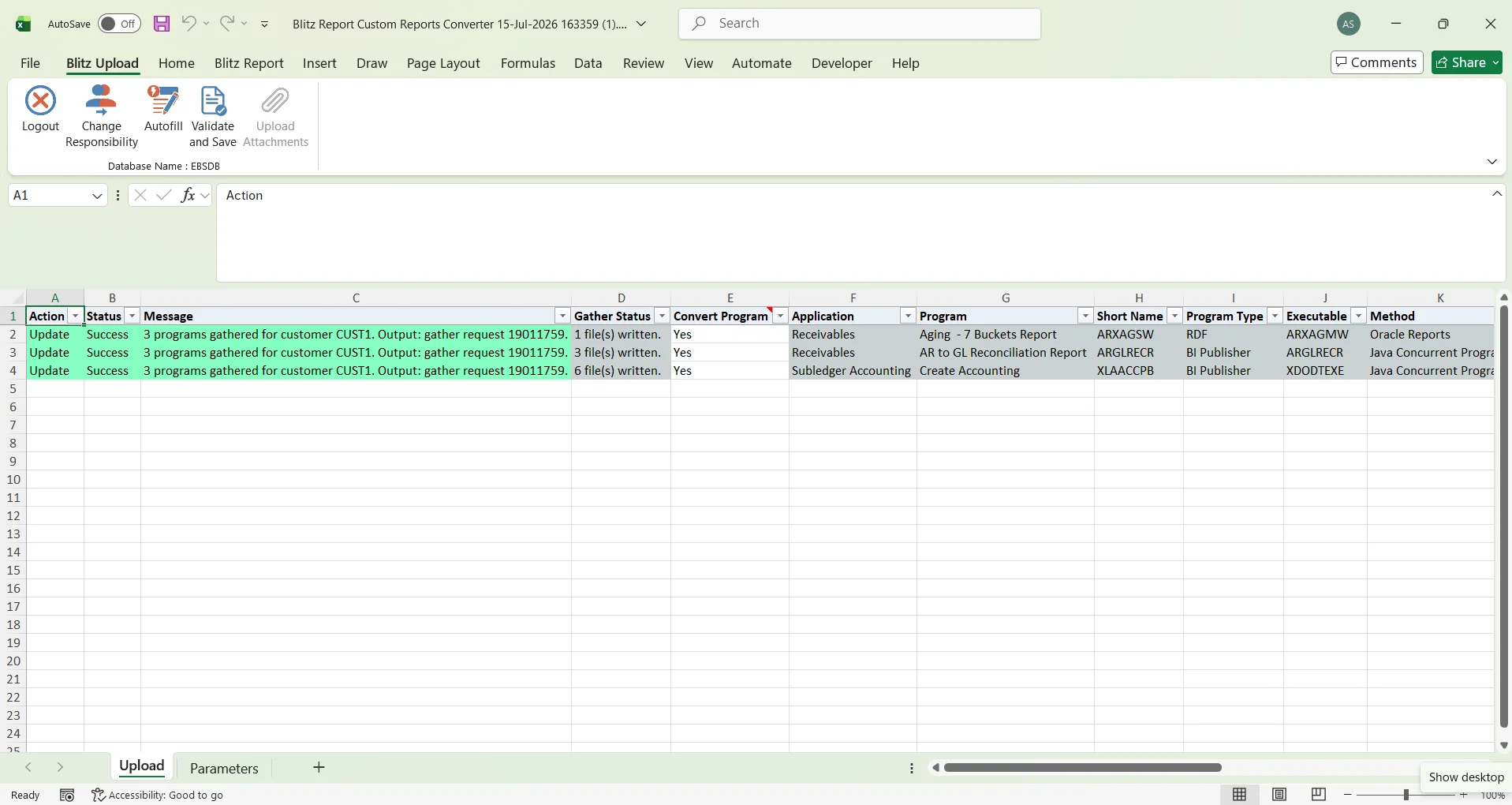Switch to the Blitz Report ribbon tab
The height and width of the screenshot is (805, 1512).
(x=249, y=63)
